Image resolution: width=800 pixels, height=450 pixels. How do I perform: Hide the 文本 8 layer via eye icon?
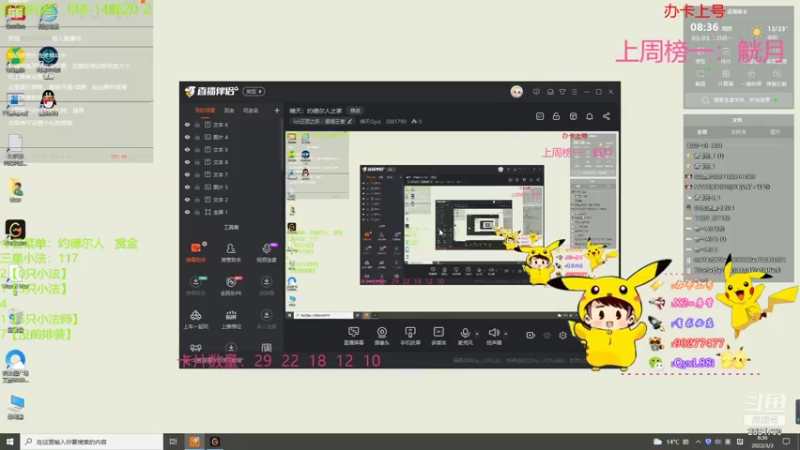click(187, 162)
